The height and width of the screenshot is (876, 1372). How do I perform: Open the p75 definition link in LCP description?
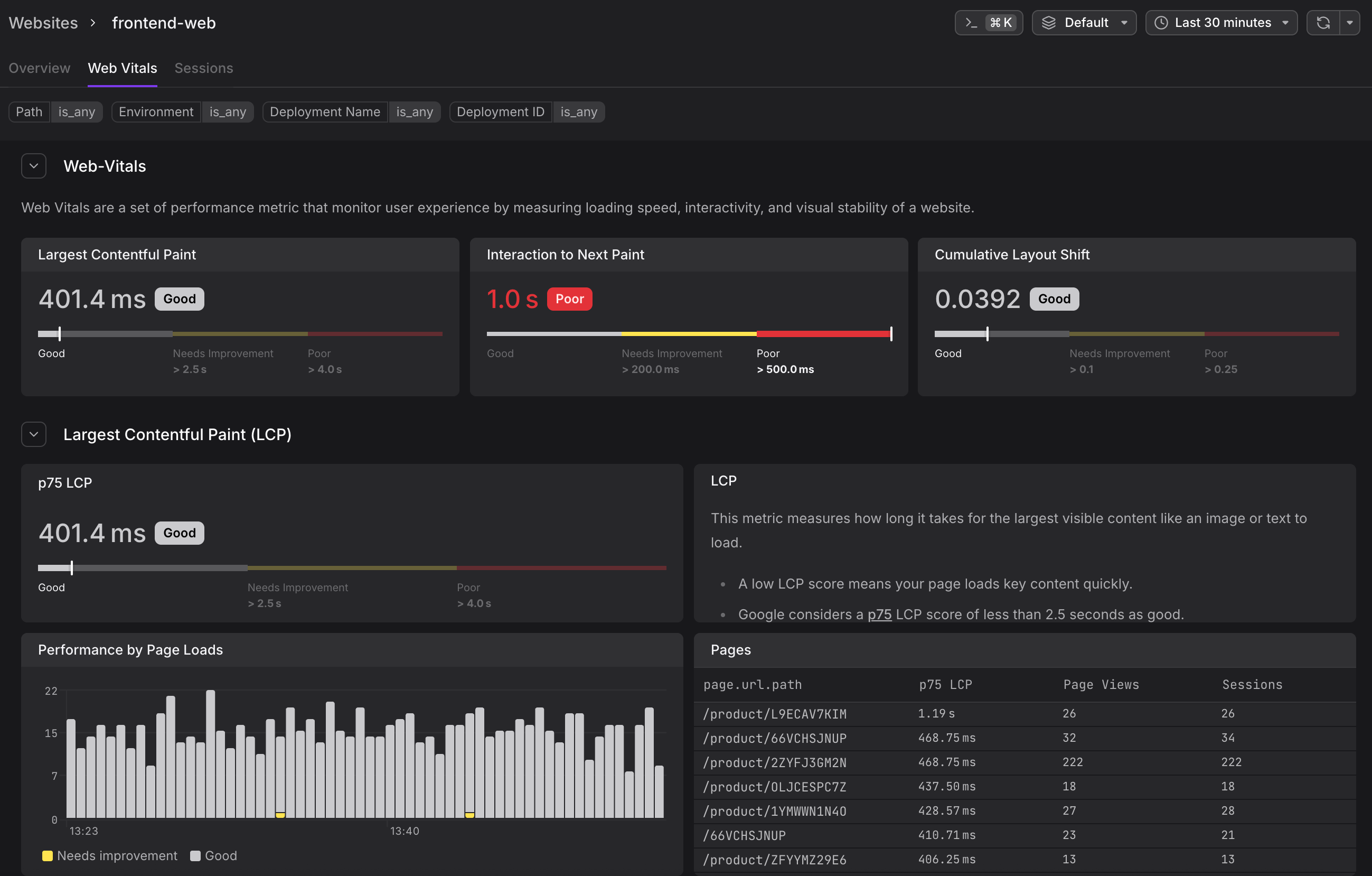coord(879,614)
